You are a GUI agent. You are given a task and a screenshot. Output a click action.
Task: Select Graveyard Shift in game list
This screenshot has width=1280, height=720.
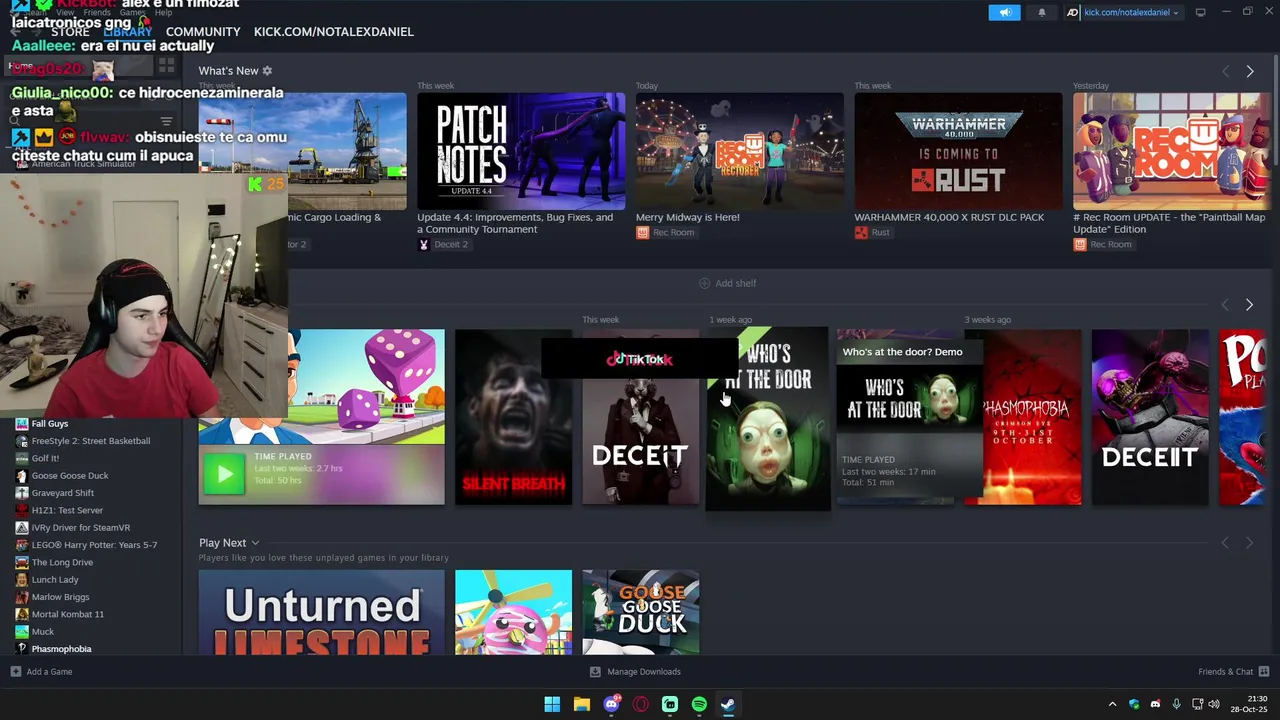pyautogui.click(x=62, y=493)
